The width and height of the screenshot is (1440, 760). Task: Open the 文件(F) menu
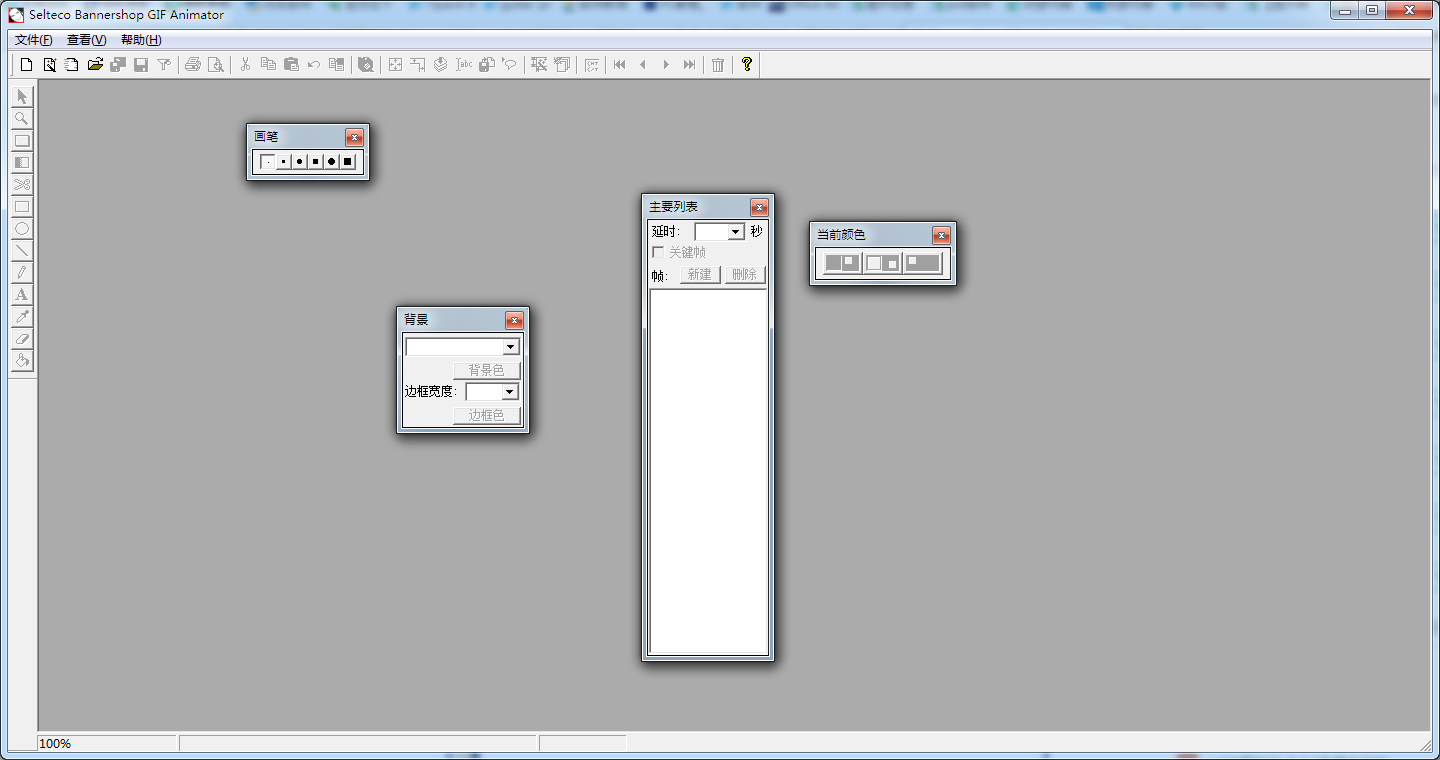point(34,40)
